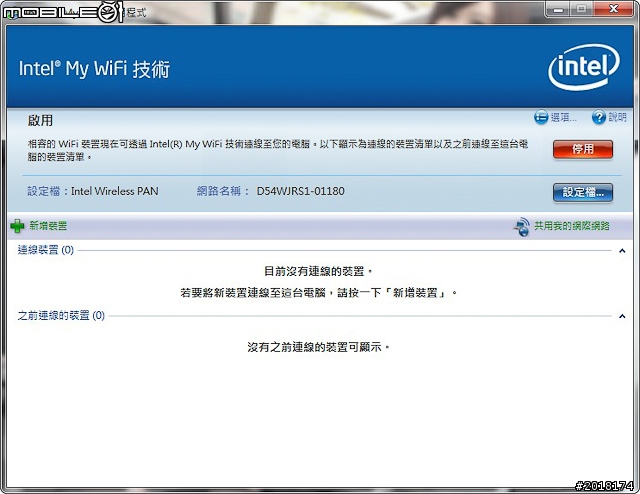Select the network name D54WJRS1-01180
Image resolution: width=640 pixels, height=494 pixels.
[x=300, y=191]
